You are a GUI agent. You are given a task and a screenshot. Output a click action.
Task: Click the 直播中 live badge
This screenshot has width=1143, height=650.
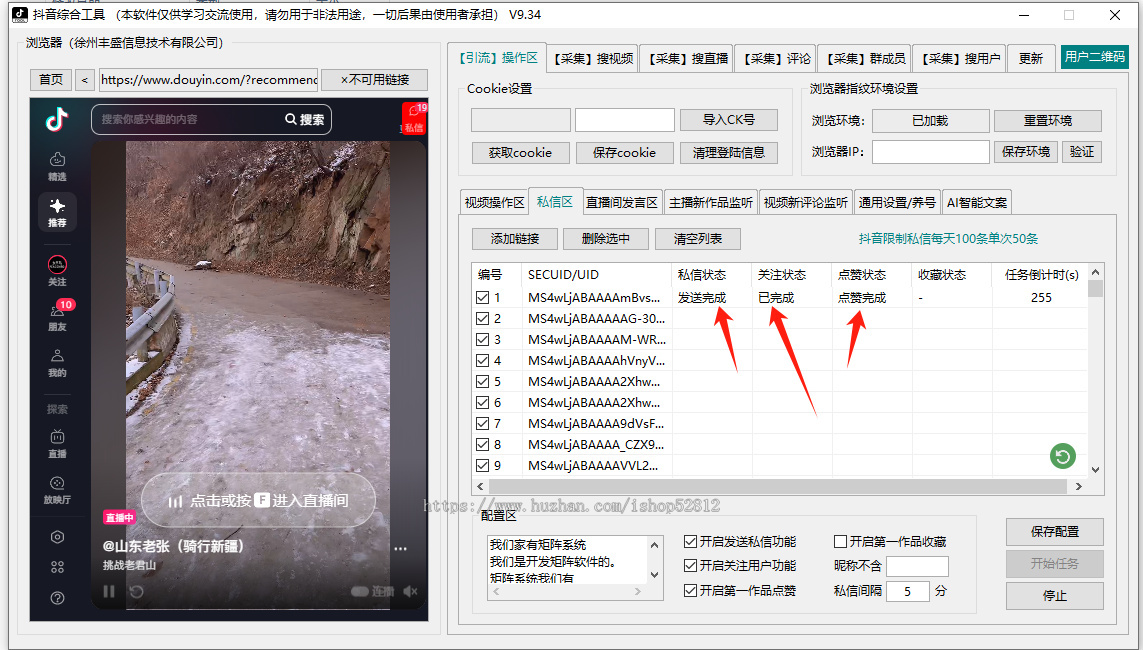pyautogui.click(x=120, y=517)
